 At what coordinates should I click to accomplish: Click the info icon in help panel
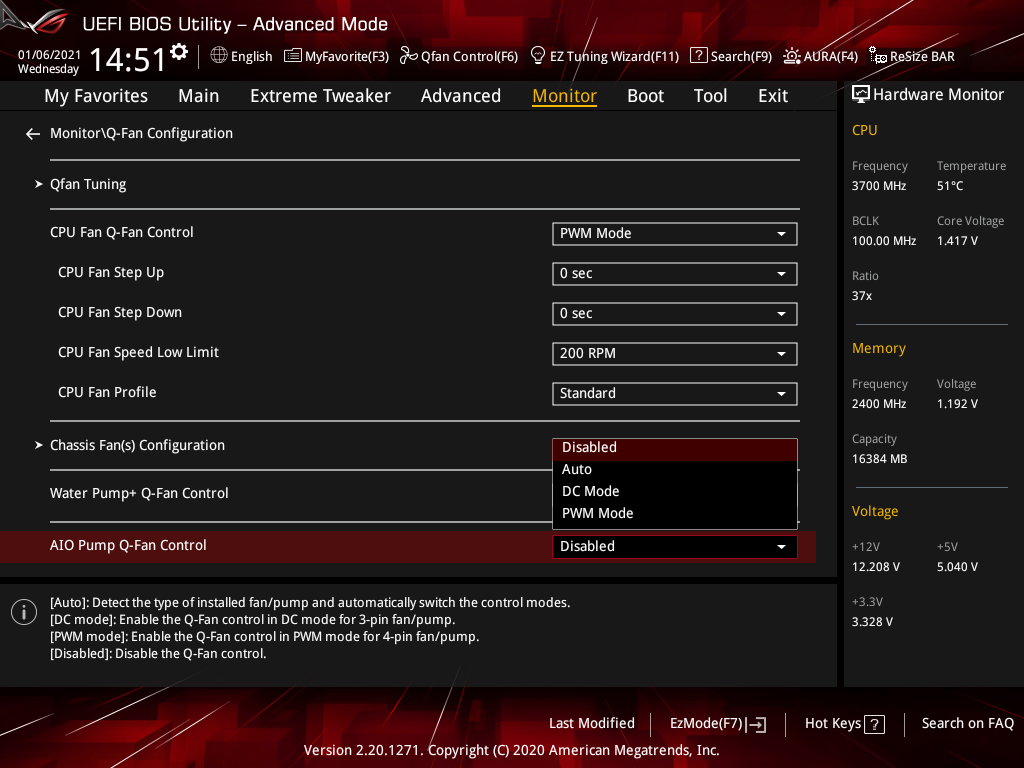(24, 612)
